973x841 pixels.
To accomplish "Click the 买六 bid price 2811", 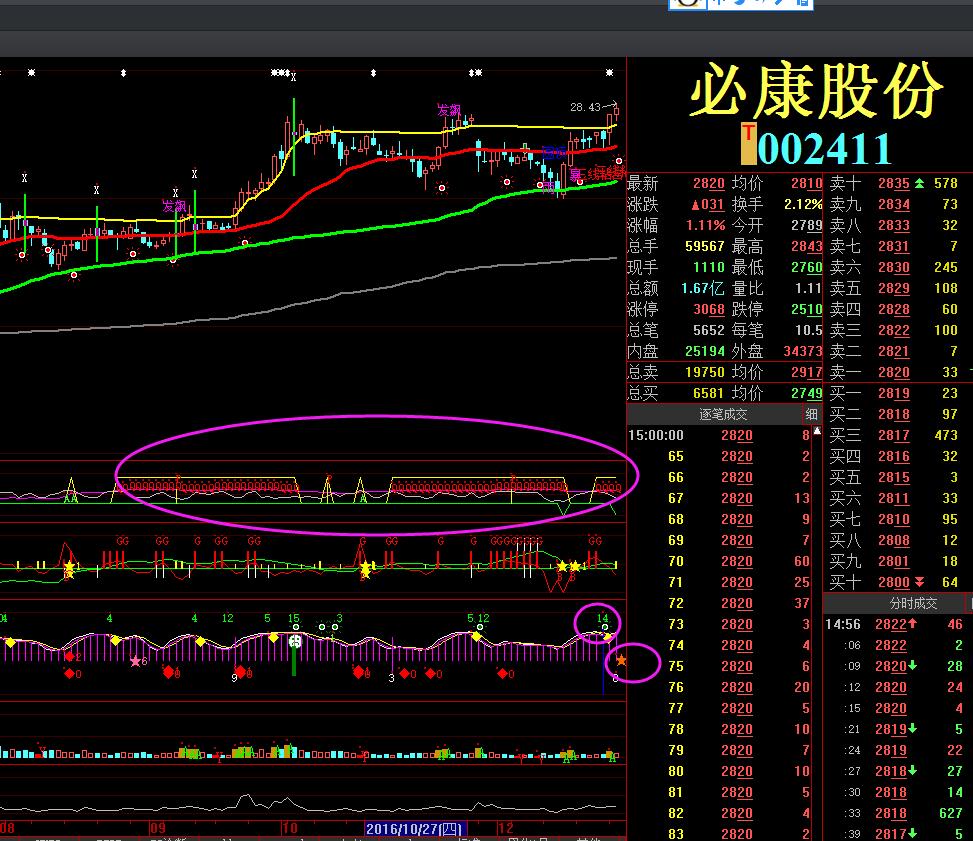I will click(x=894, y=498).
